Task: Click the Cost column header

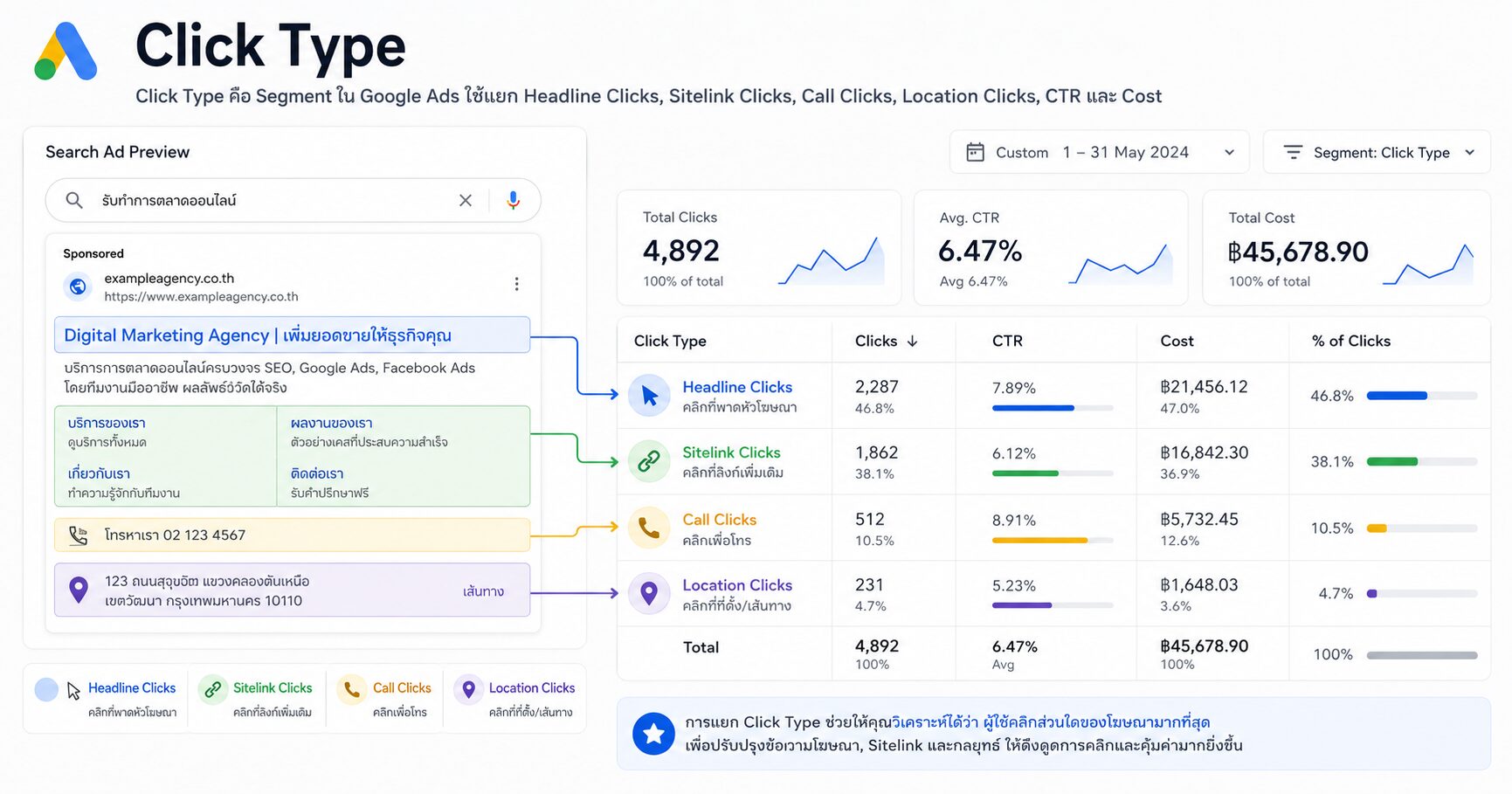Action: 1177,342
